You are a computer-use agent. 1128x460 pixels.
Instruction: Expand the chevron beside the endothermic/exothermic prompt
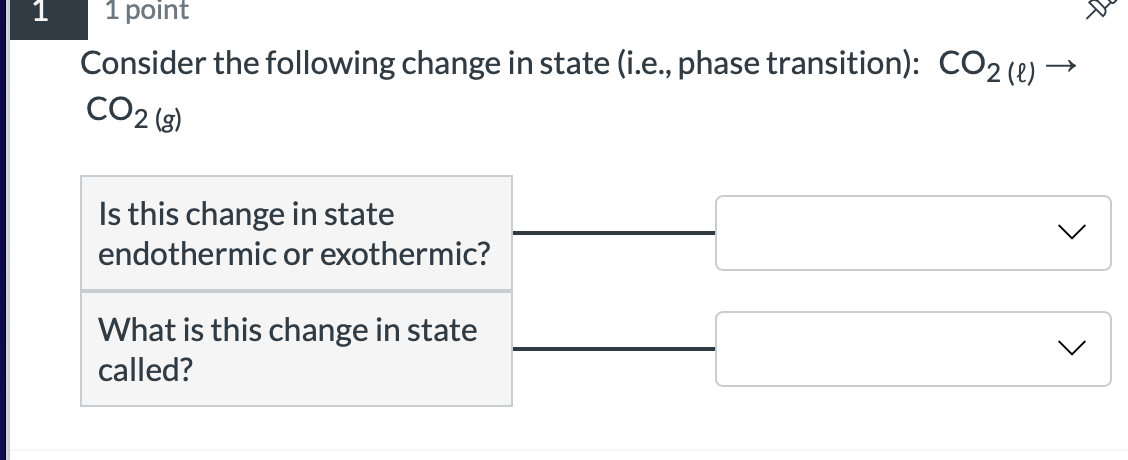point(1072,232)
